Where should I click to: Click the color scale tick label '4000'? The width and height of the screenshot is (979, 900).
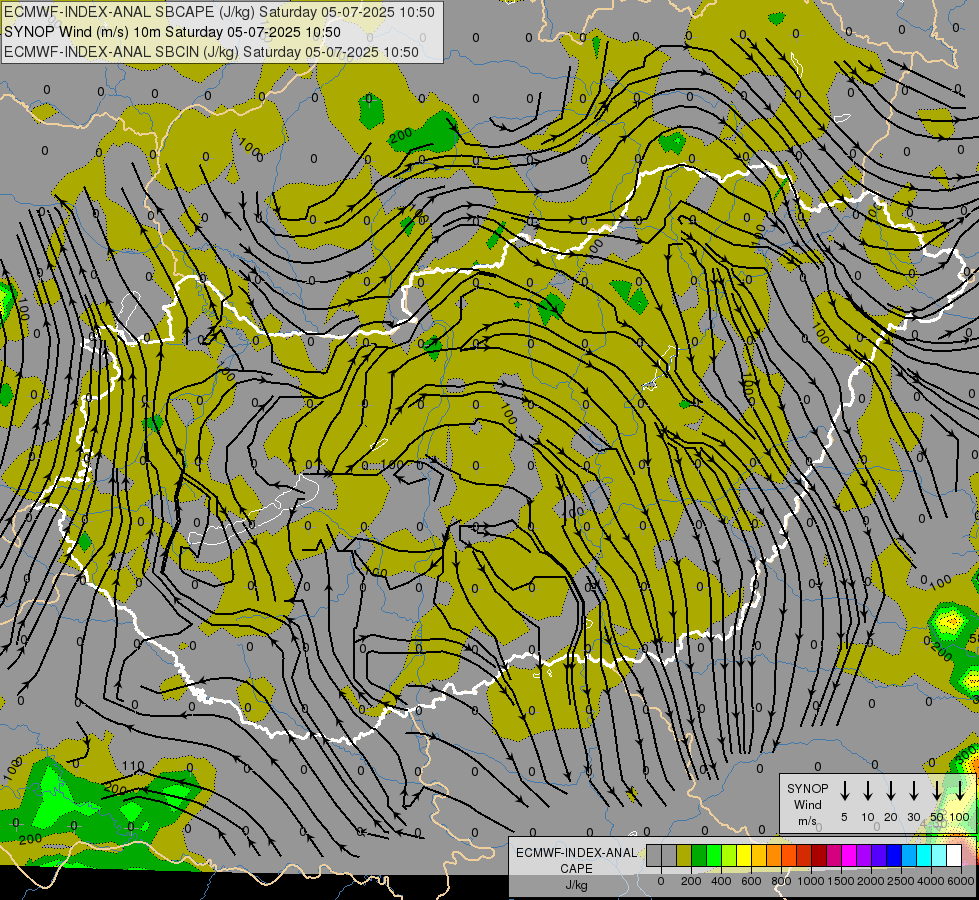[x=930, y=881]
